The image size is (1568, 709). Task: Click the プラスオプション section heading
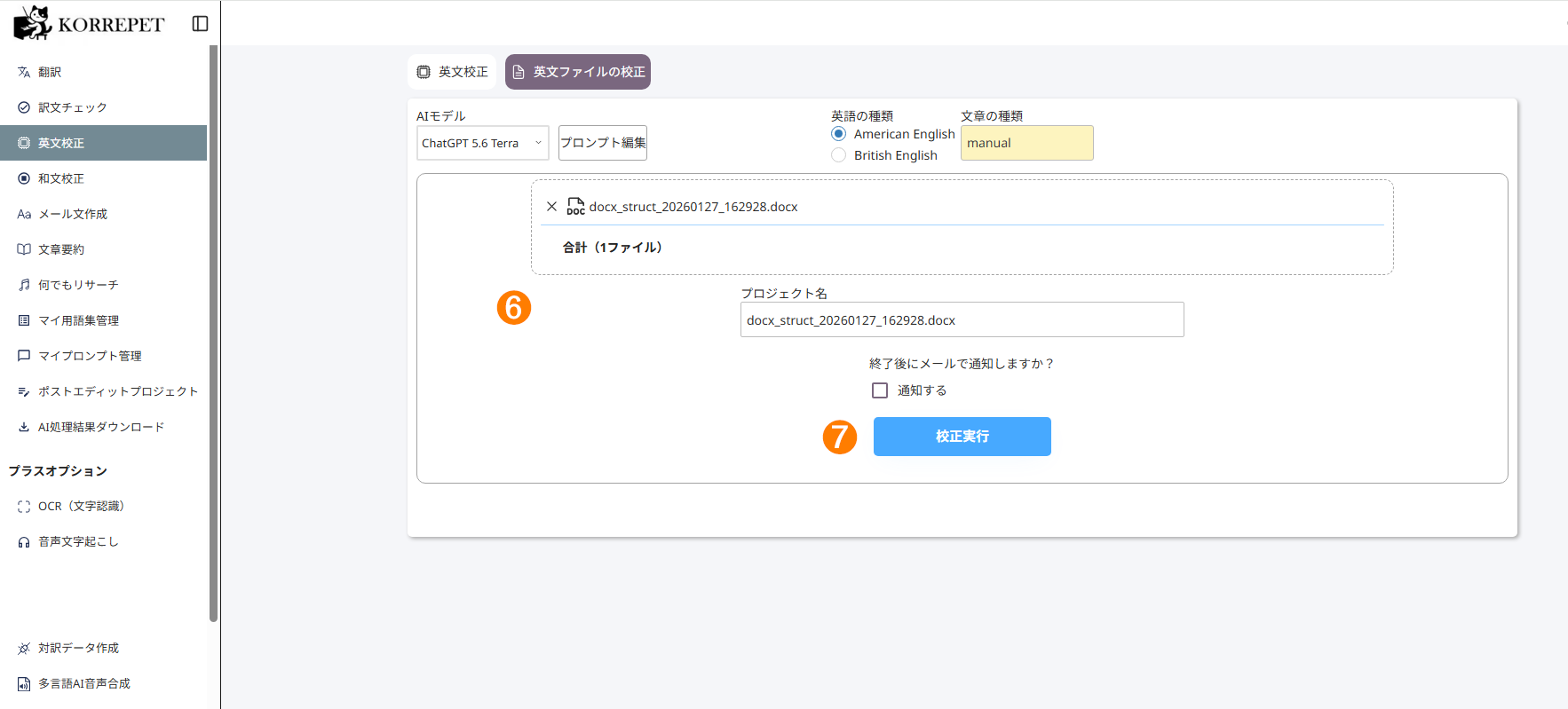pyautogui.click(x=58, y=471)
